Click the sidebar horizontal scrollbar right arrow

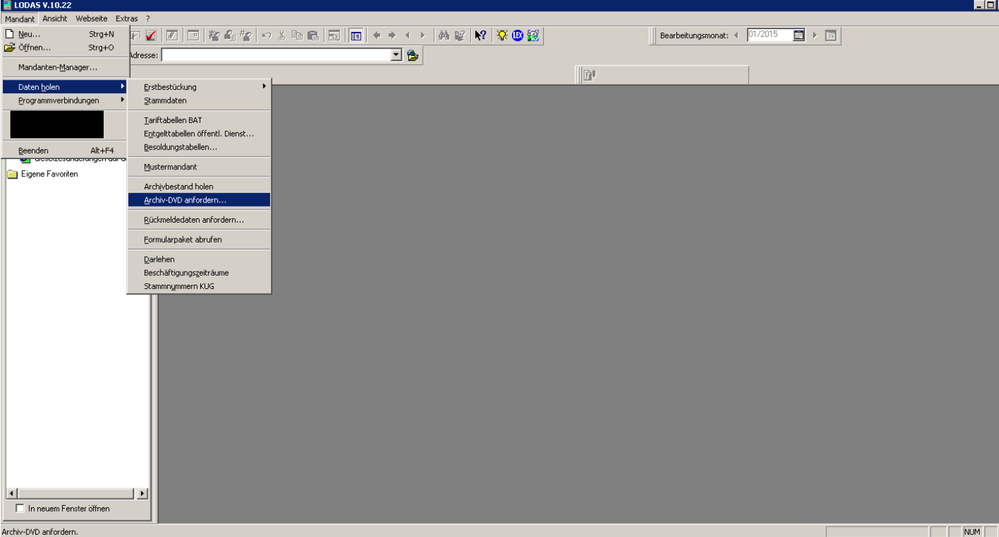(142, 493)
